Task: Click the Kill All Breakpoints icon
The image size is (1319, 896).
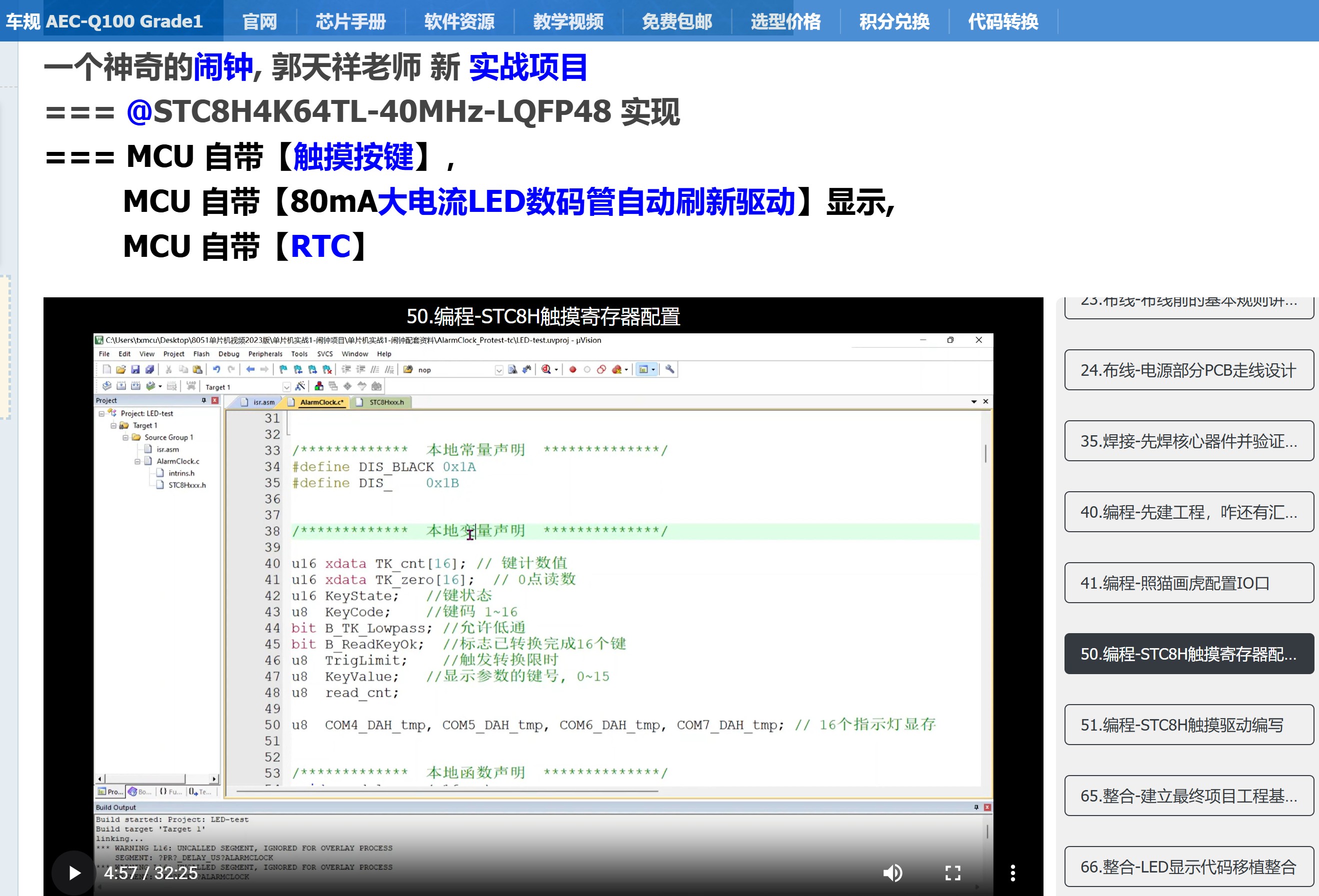Action: pyautogui.click(x=616, y=370)
